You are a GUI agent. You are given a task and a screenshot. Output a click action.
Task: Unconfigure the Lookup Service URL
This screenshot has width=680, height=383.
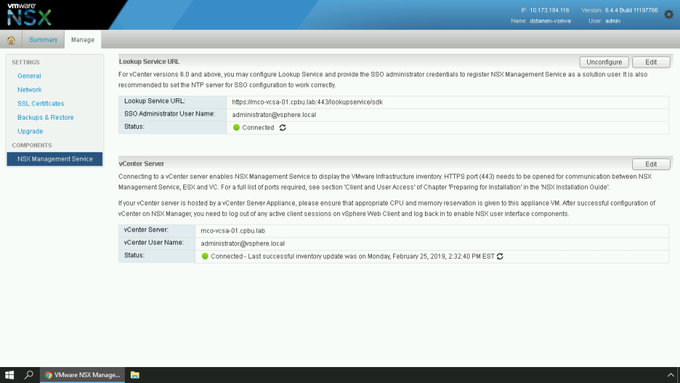[x=604, y=62]
